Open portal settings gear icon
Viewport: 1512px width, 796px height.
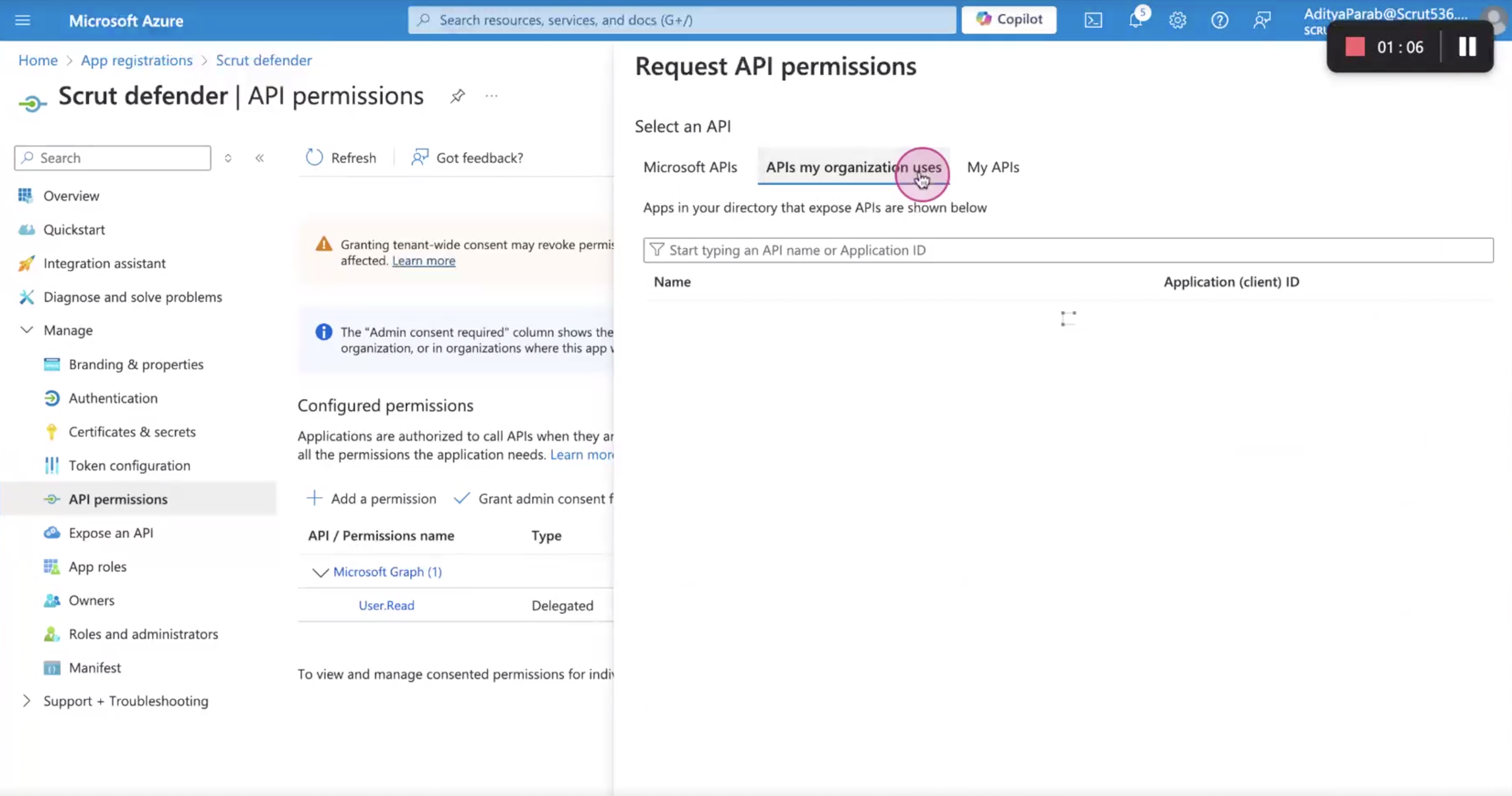1178,20
